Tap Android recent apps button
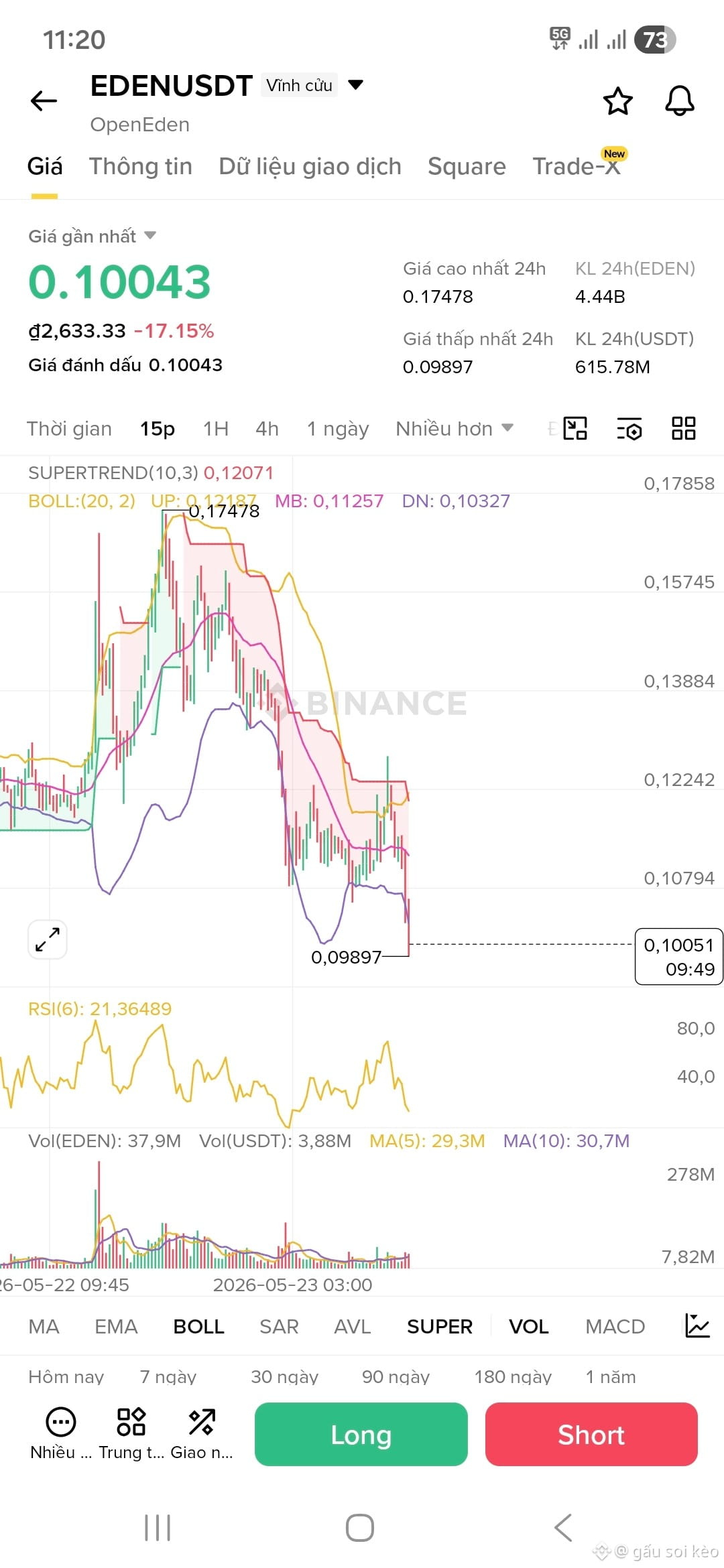Image resolution: width=724 pixels, height=1568 pixels. pyautogui.click(x=158, y=1528)
